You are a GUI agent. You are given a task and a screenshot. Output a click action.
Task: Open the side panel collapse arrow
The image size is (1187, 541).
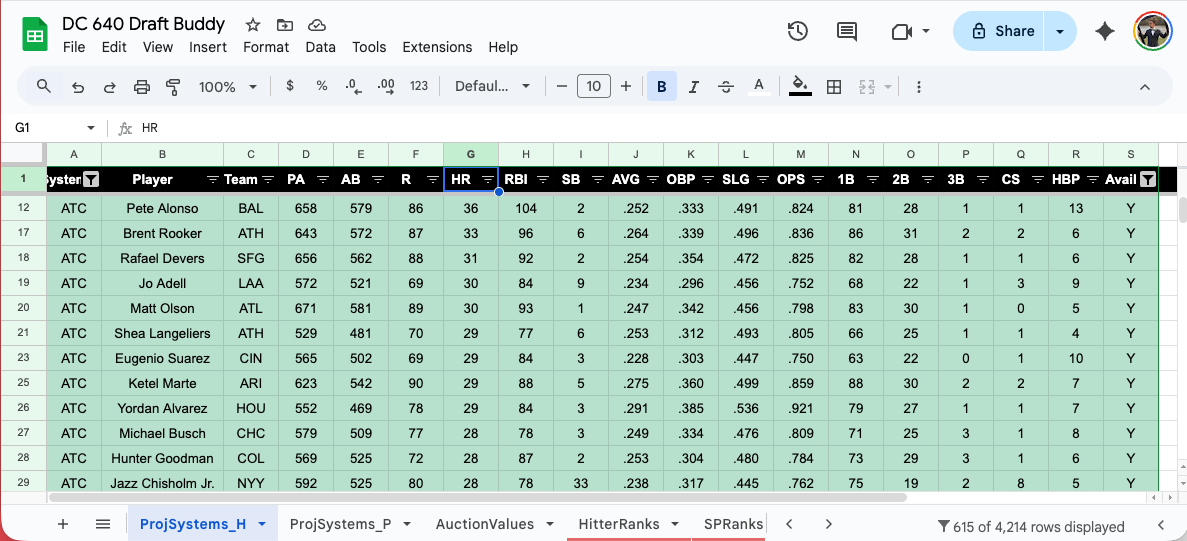coord(1161,525)
